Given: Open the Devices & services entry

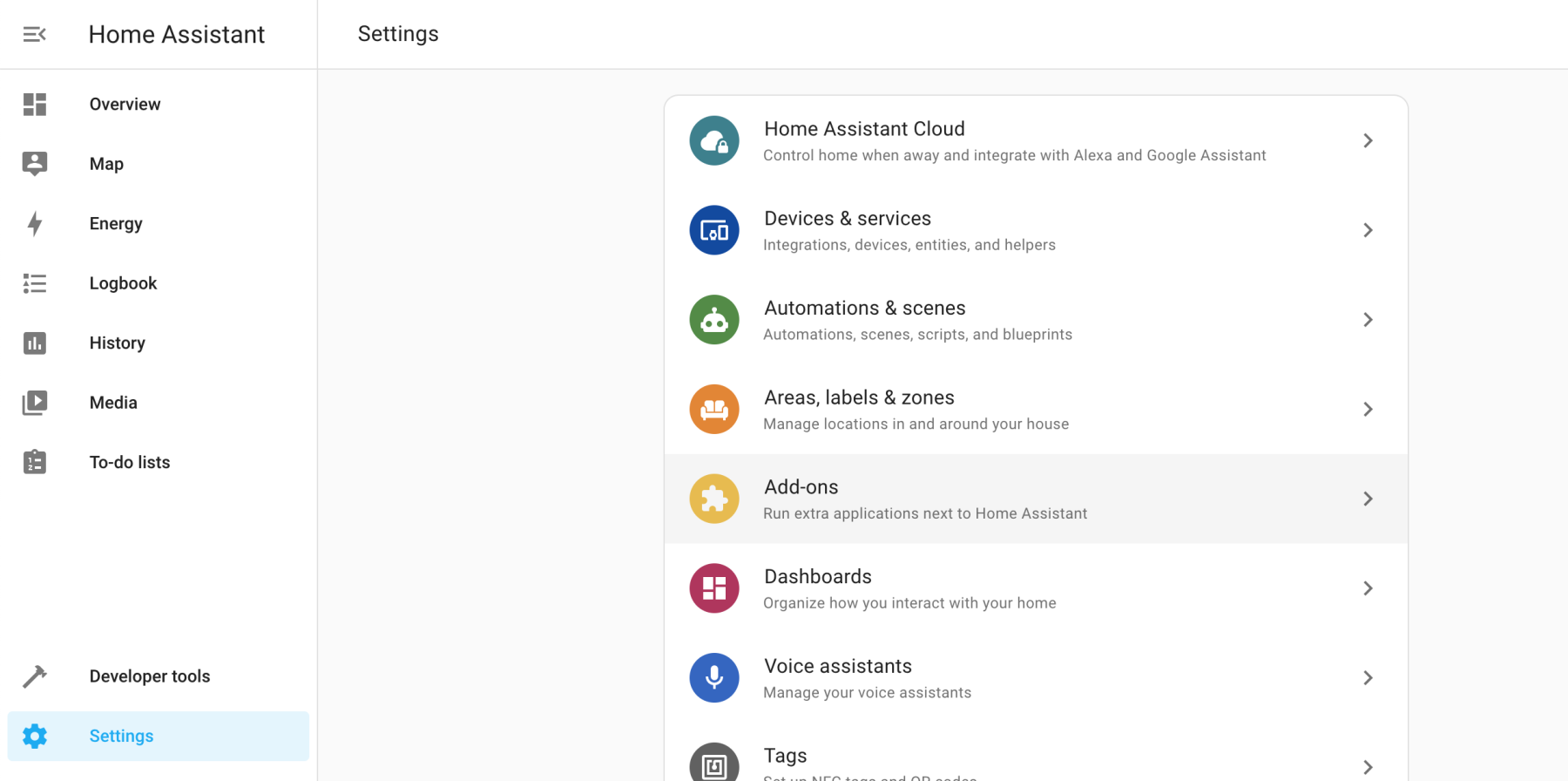Looking at the screenshot, I should [1036, 230].
